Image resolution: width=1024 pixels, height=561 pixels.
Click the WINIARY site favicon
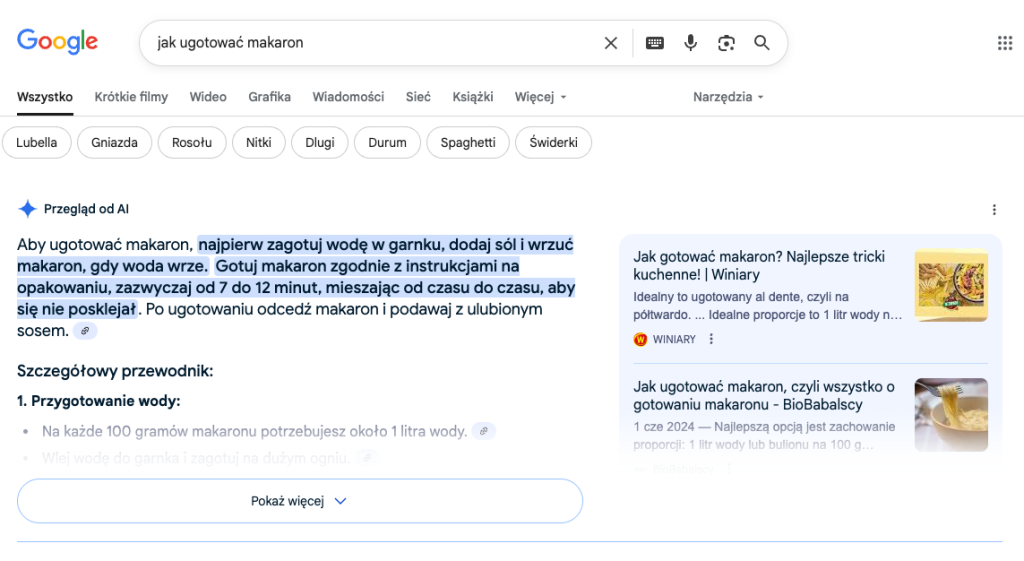click(x=640, y=340)
